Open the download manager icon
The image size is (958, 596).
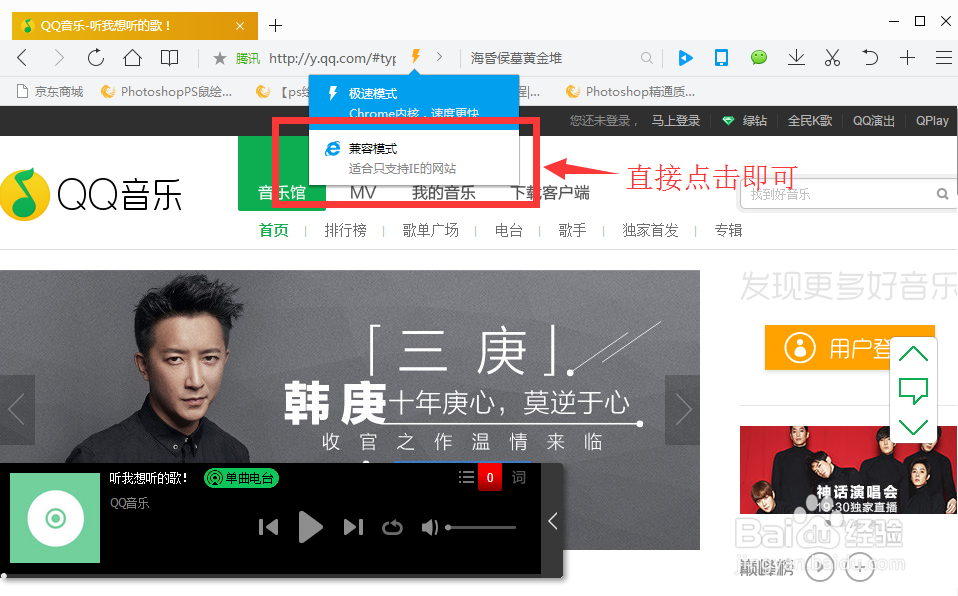(x=796, y=58)
